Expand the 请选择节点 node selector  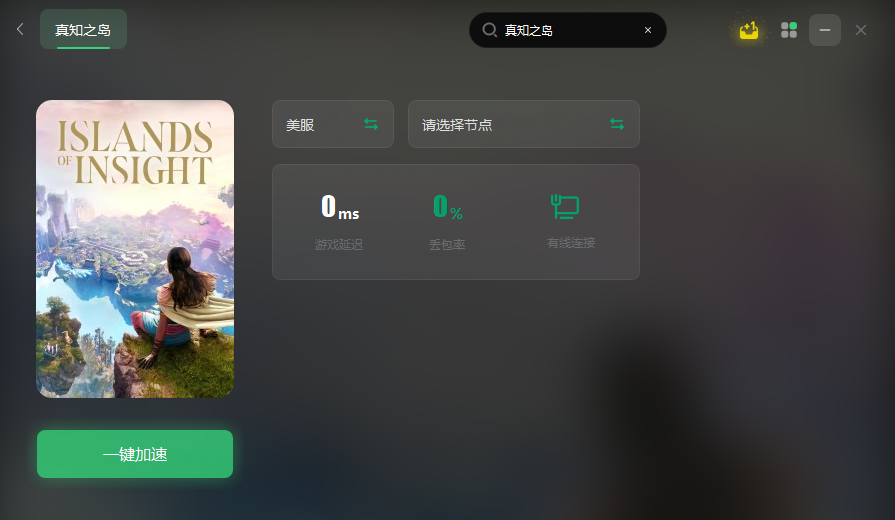(523, 124)
